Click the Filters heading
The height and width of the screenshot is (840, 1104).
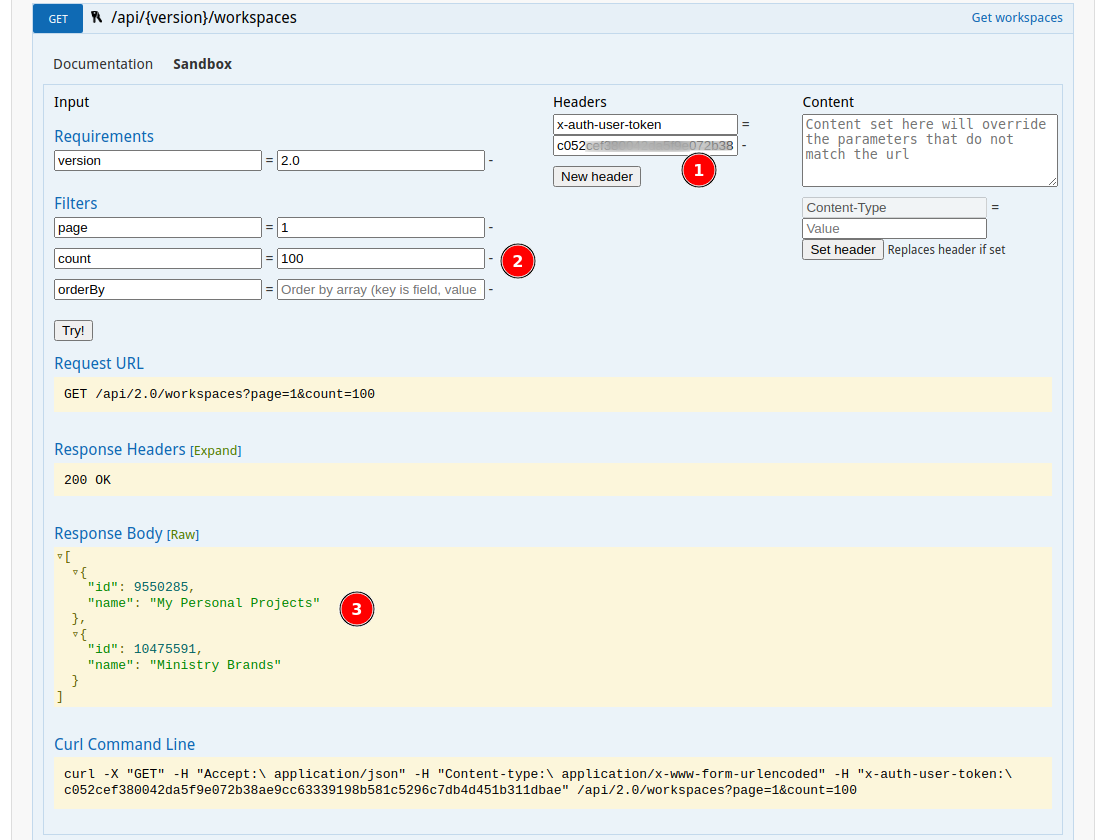click(x=75, y=203)
